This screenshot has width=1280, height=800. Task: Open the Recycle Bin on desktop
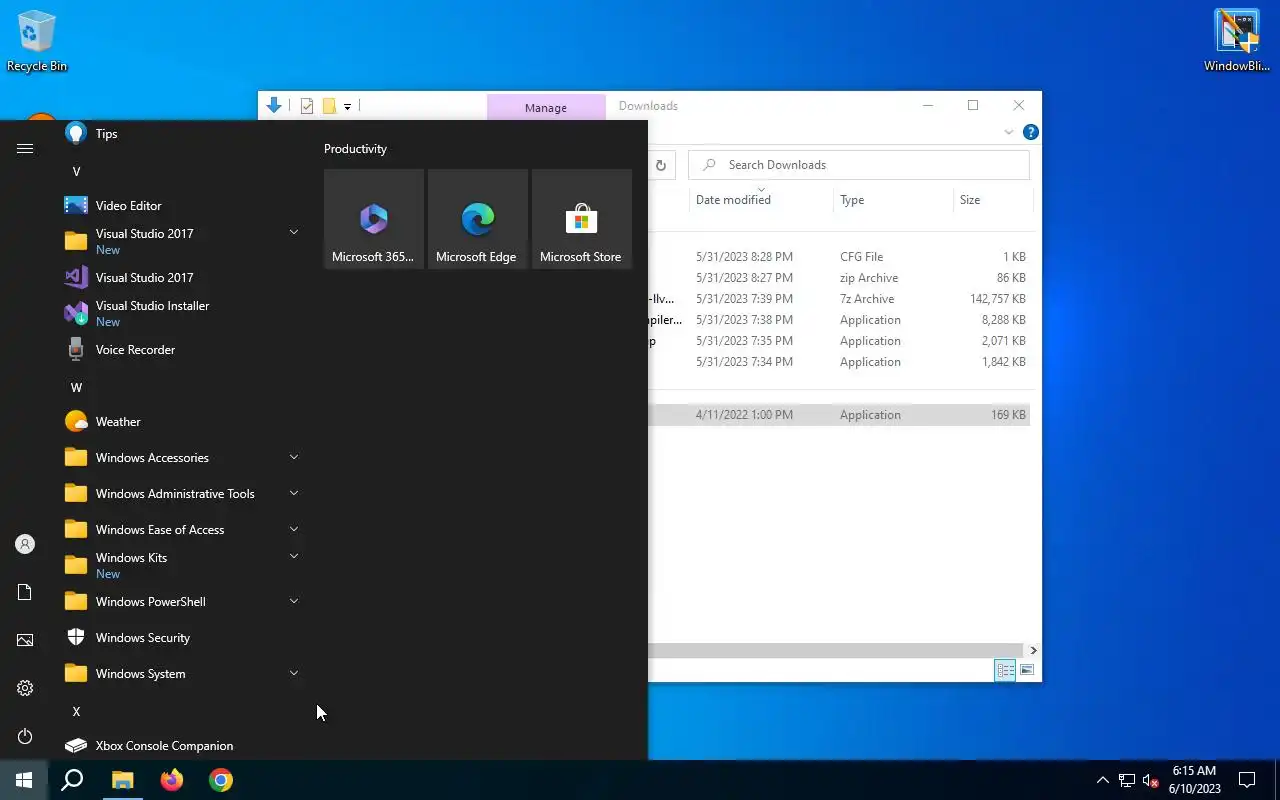[37, 40]
